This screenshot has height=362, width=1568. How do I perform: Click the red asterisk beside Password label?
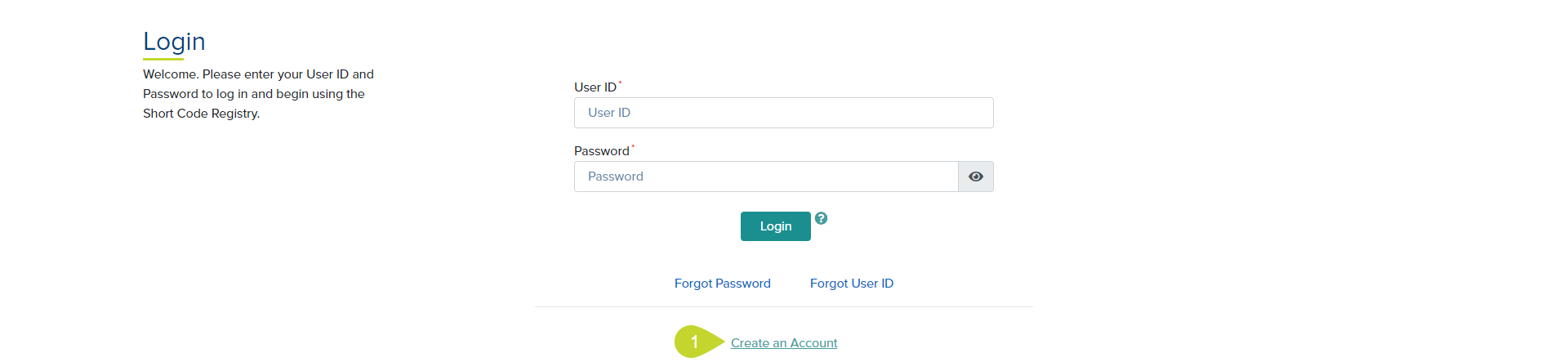633,145
